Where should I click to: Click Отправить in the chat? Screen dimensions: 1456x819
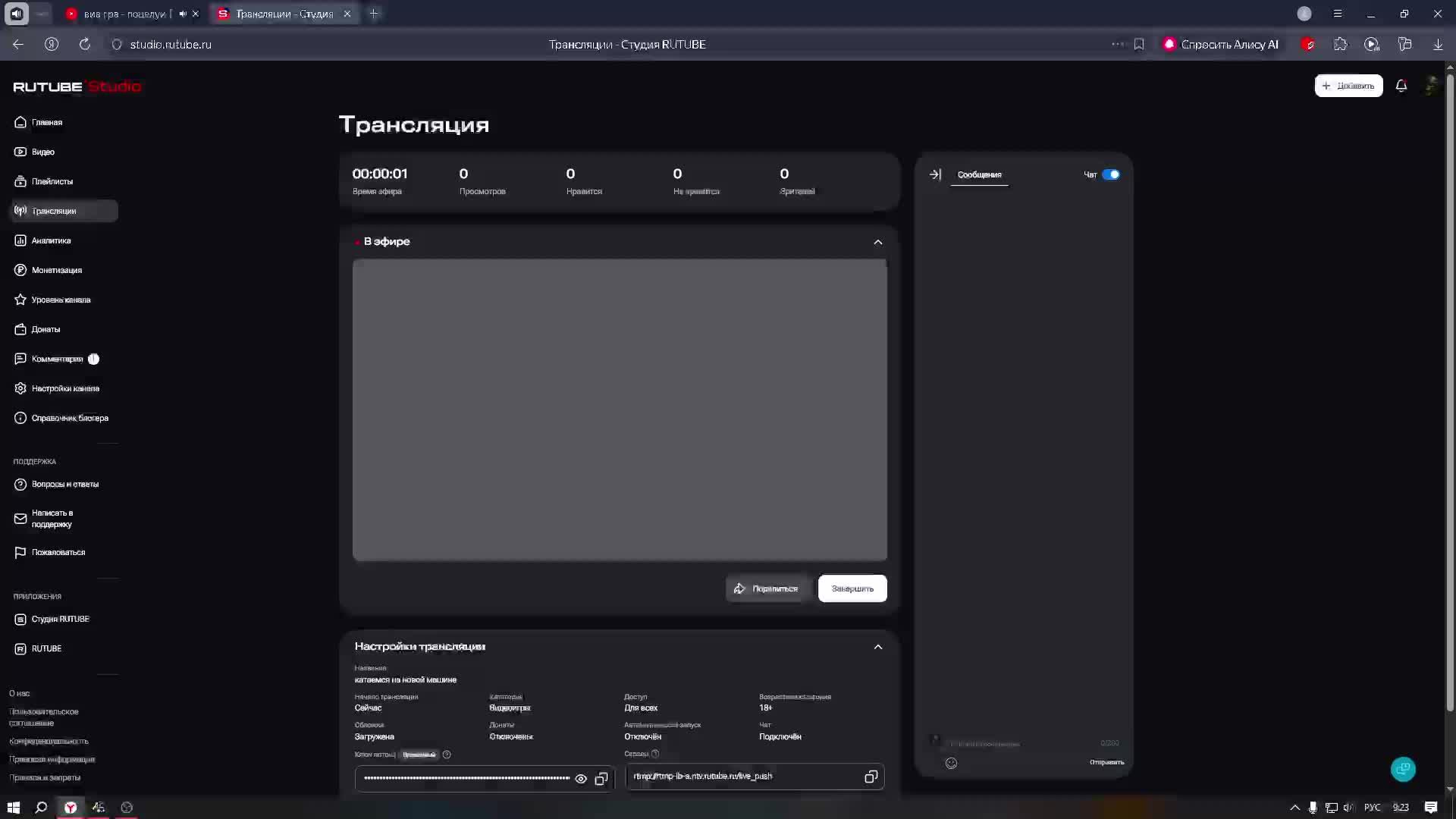[1106, 762]
